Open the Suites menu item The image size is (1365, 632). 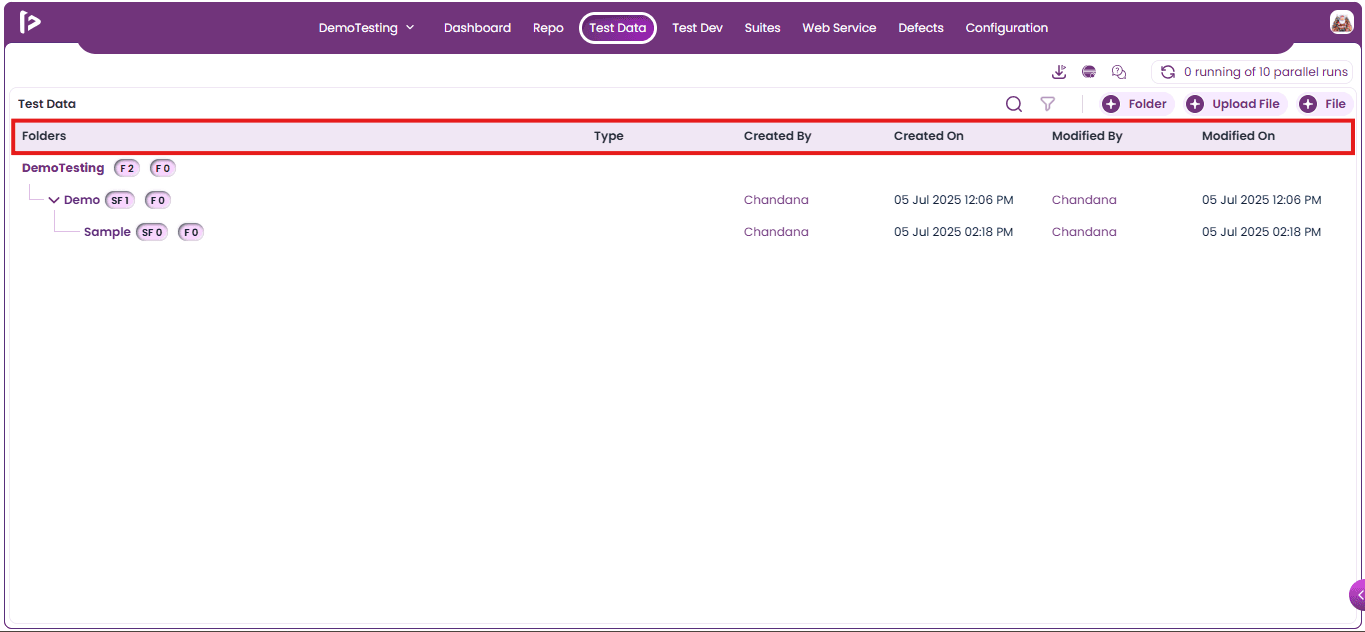(x=762, y=28)
